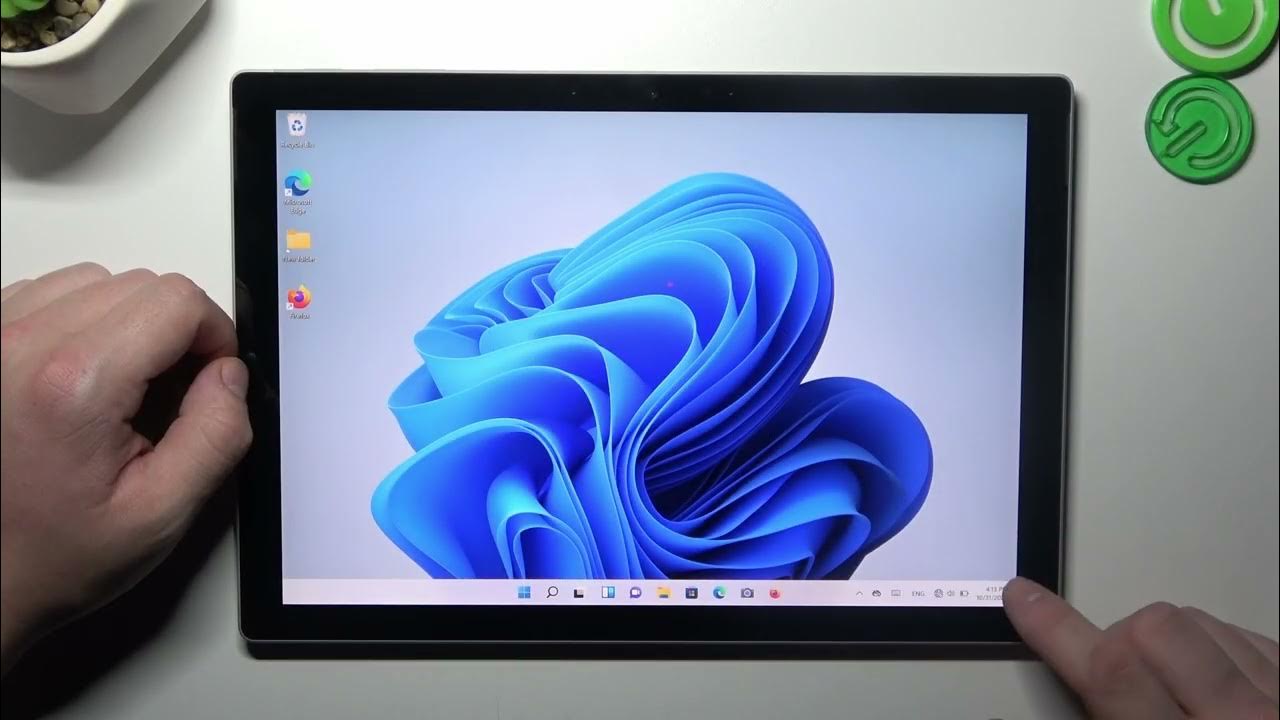
Task: Click the volume speaker tray icon
Action: click(x=950, y=593)
